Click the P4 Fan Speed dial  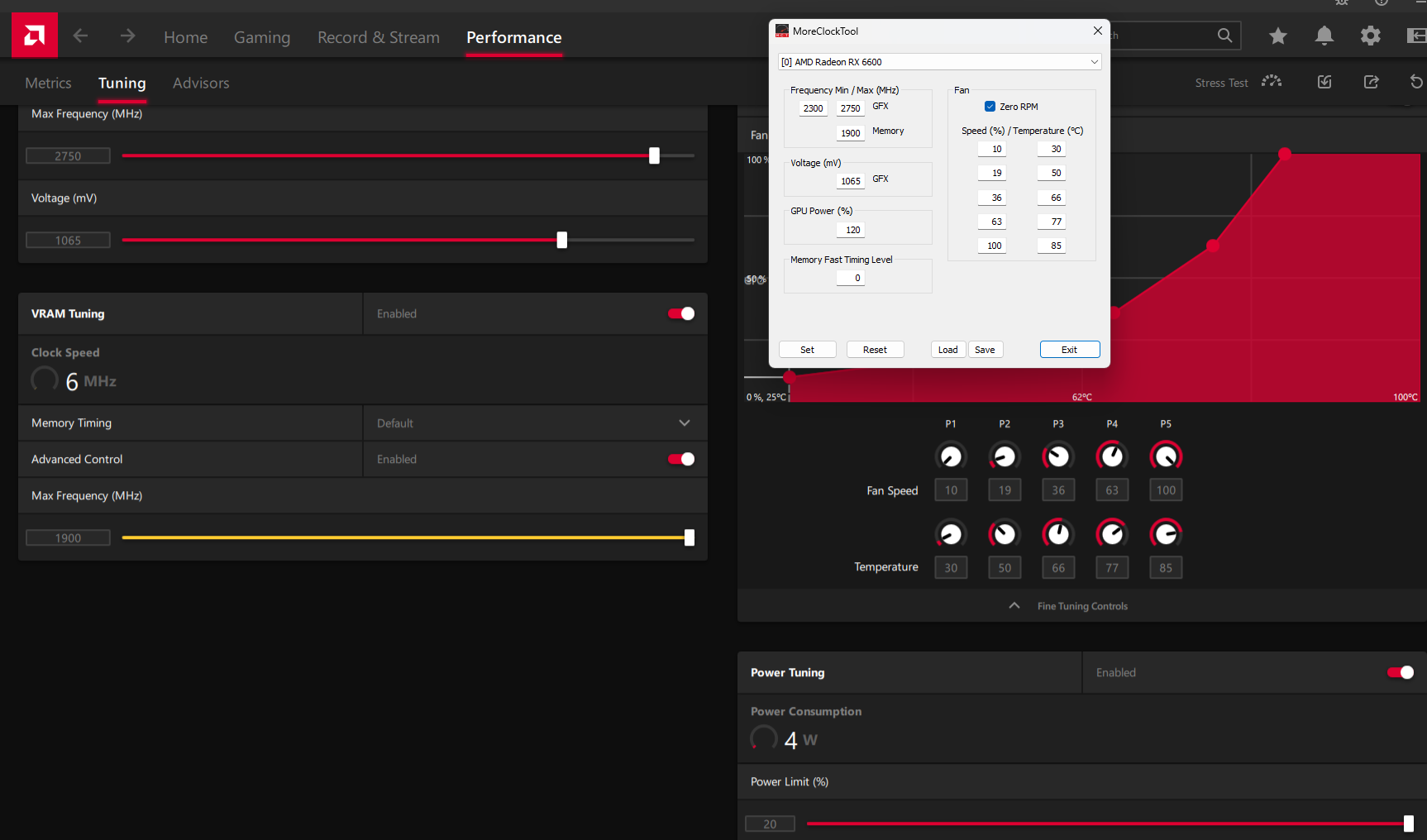point(1112,456)
